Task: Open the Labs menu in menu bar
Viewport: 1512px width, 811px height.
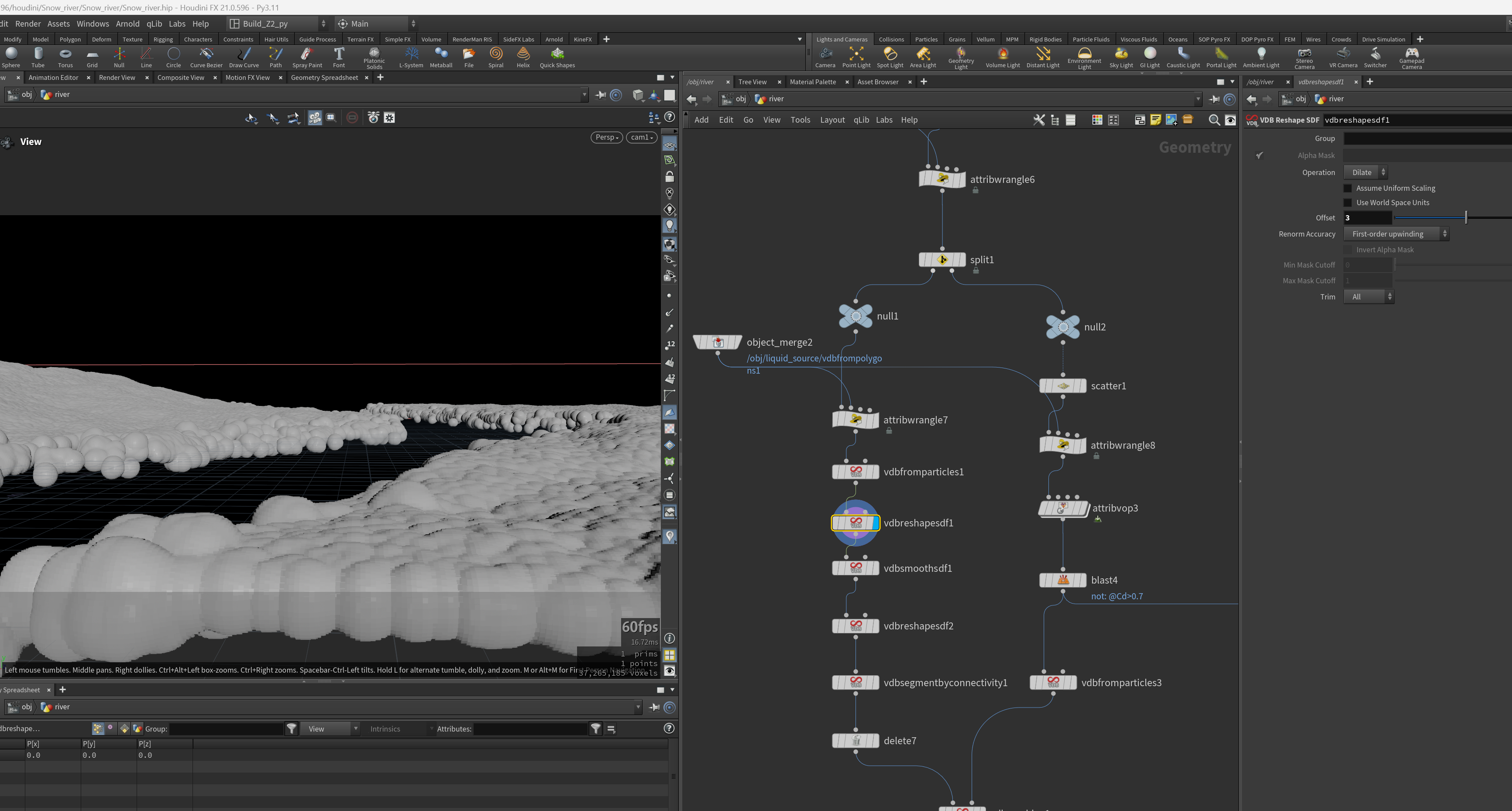Action: [x=177, y=24]
